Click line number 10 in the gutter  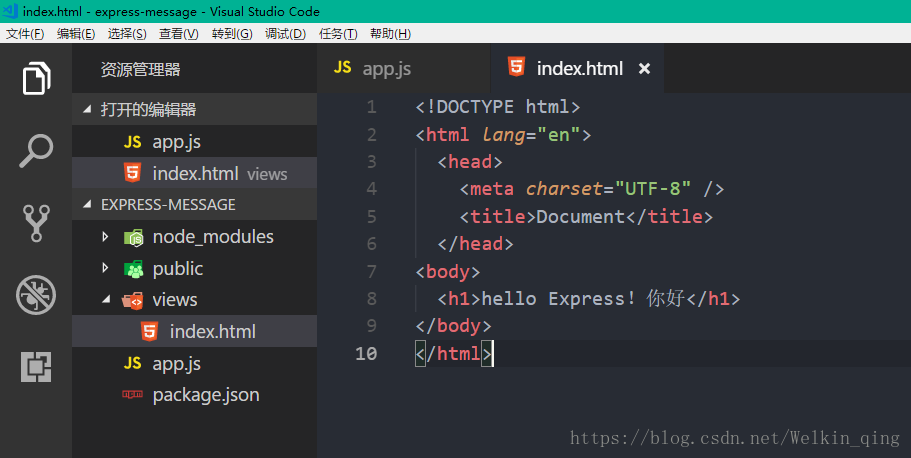tap(366, 353)
